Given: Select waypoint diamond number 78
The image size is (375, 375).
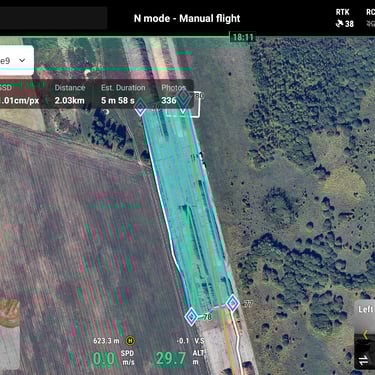Looking at the screenshot, I should [x=192, y=316].
